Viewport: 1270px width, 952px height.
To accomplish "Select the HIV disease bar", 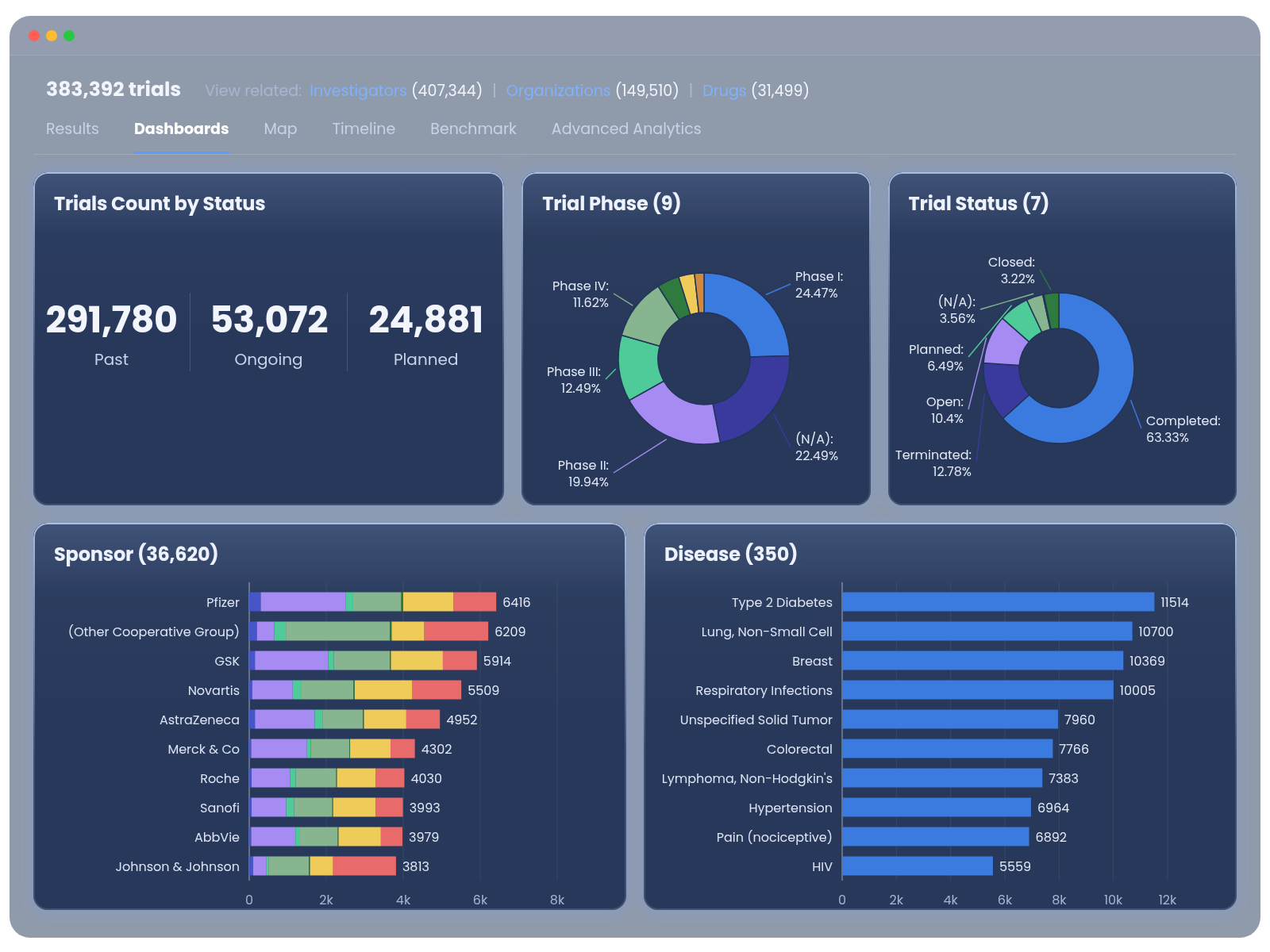I will (x=918, y=866).
